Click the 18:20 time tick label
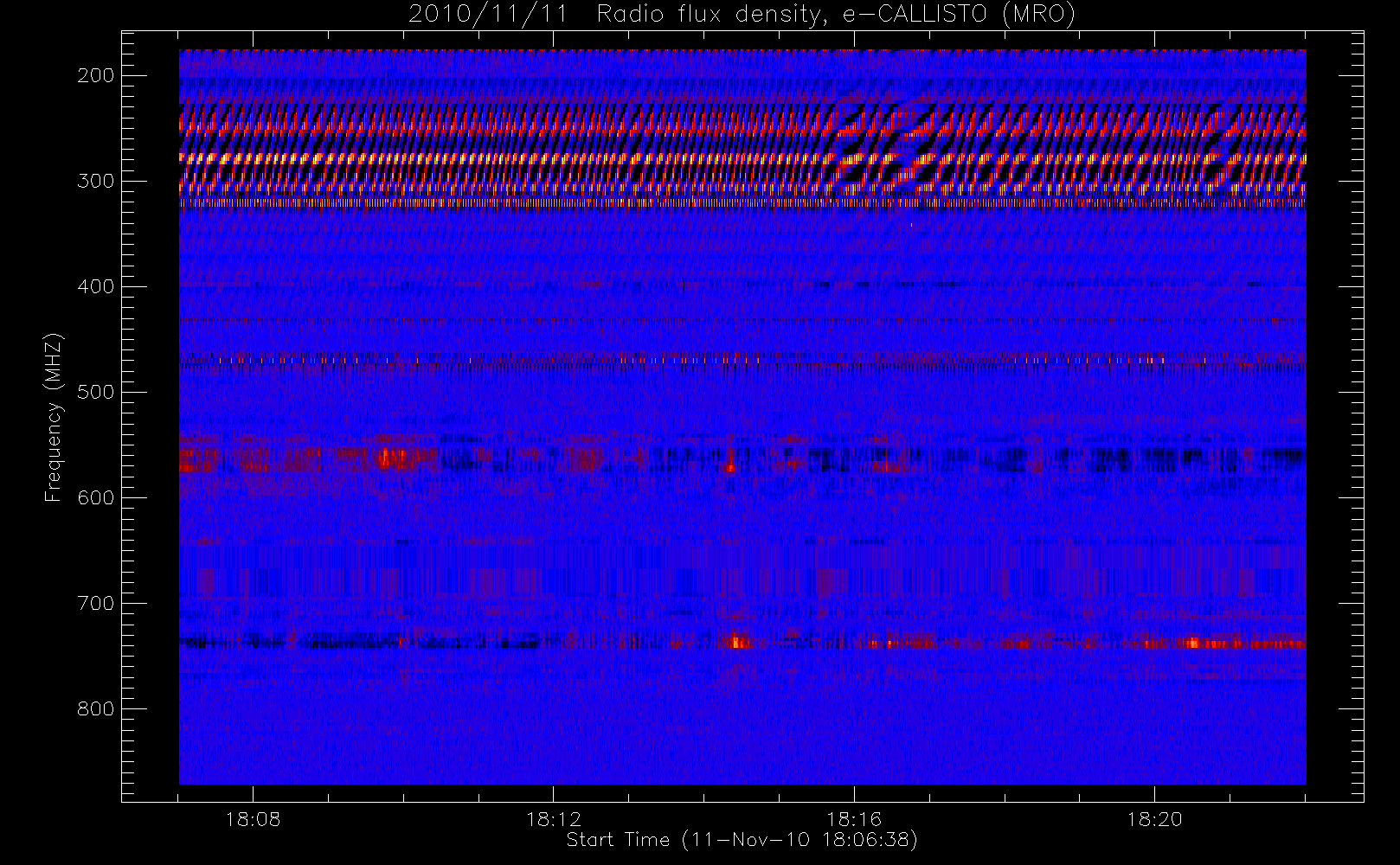1400x865 pixels. [x=1154, y=819]
